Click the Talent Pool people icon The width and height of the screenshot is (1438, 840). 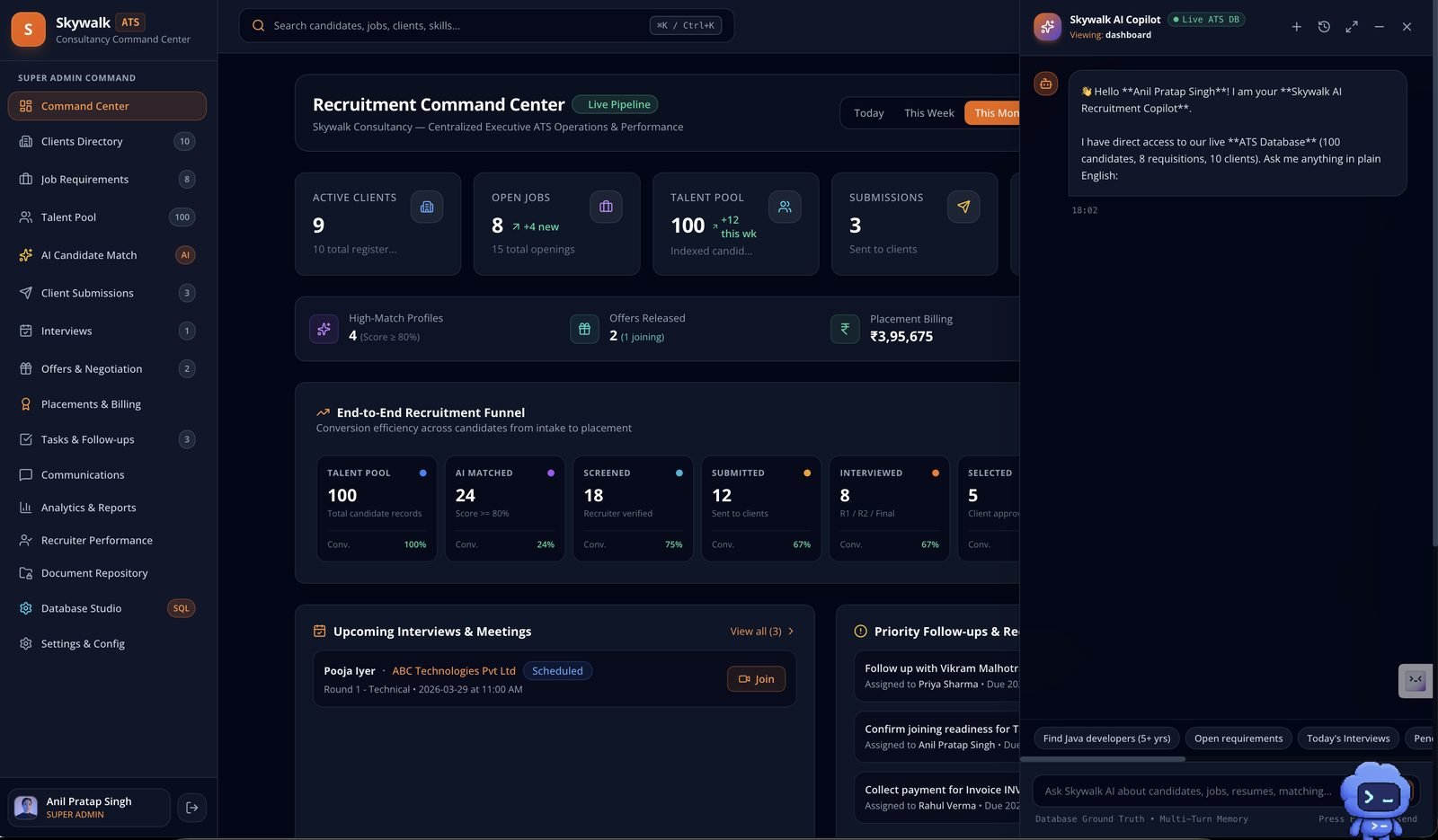pyautogui.click(x=785, y=207)
